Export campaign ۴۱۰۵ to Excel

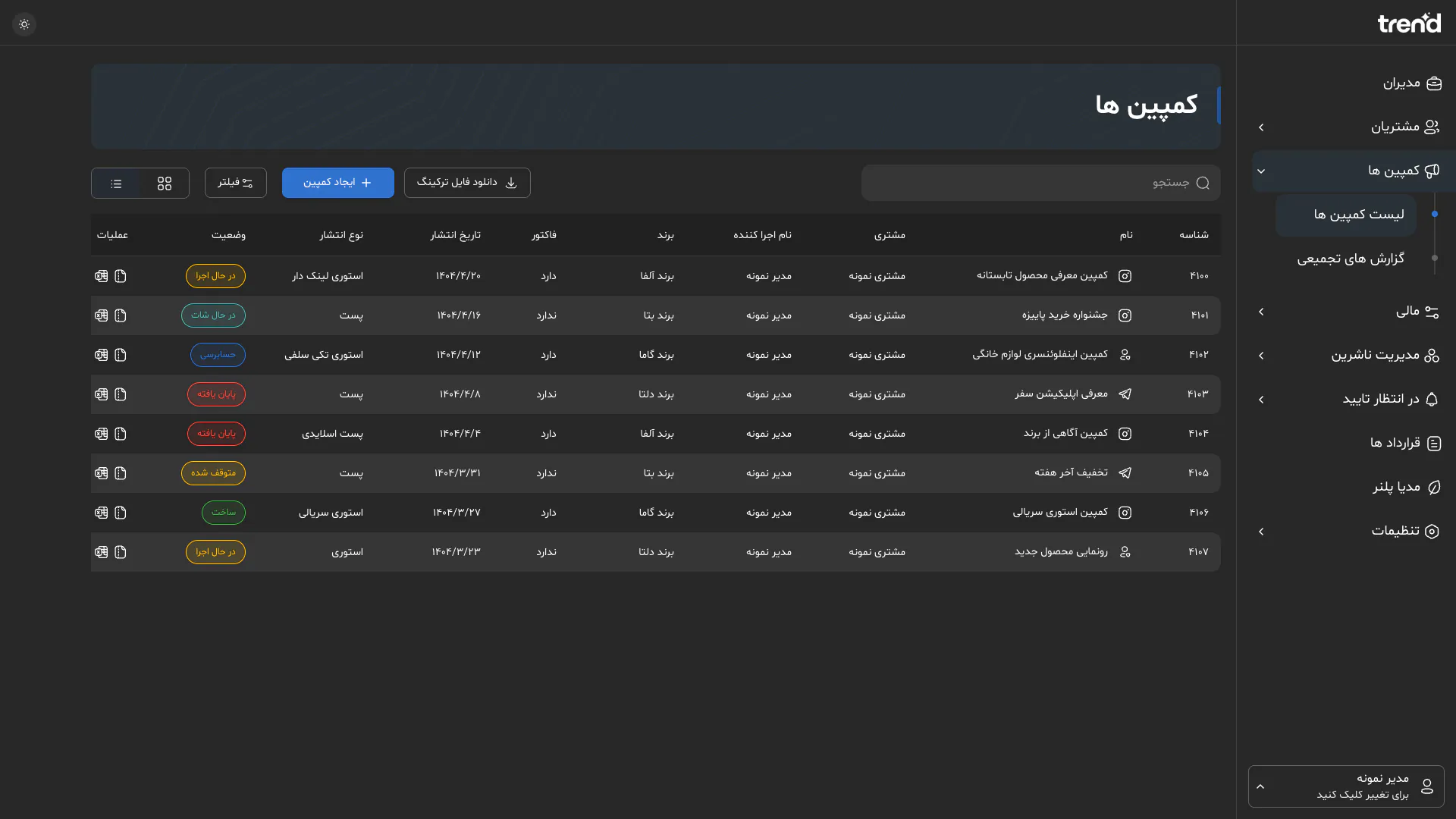pyautogui.click(x=102, y=473)
